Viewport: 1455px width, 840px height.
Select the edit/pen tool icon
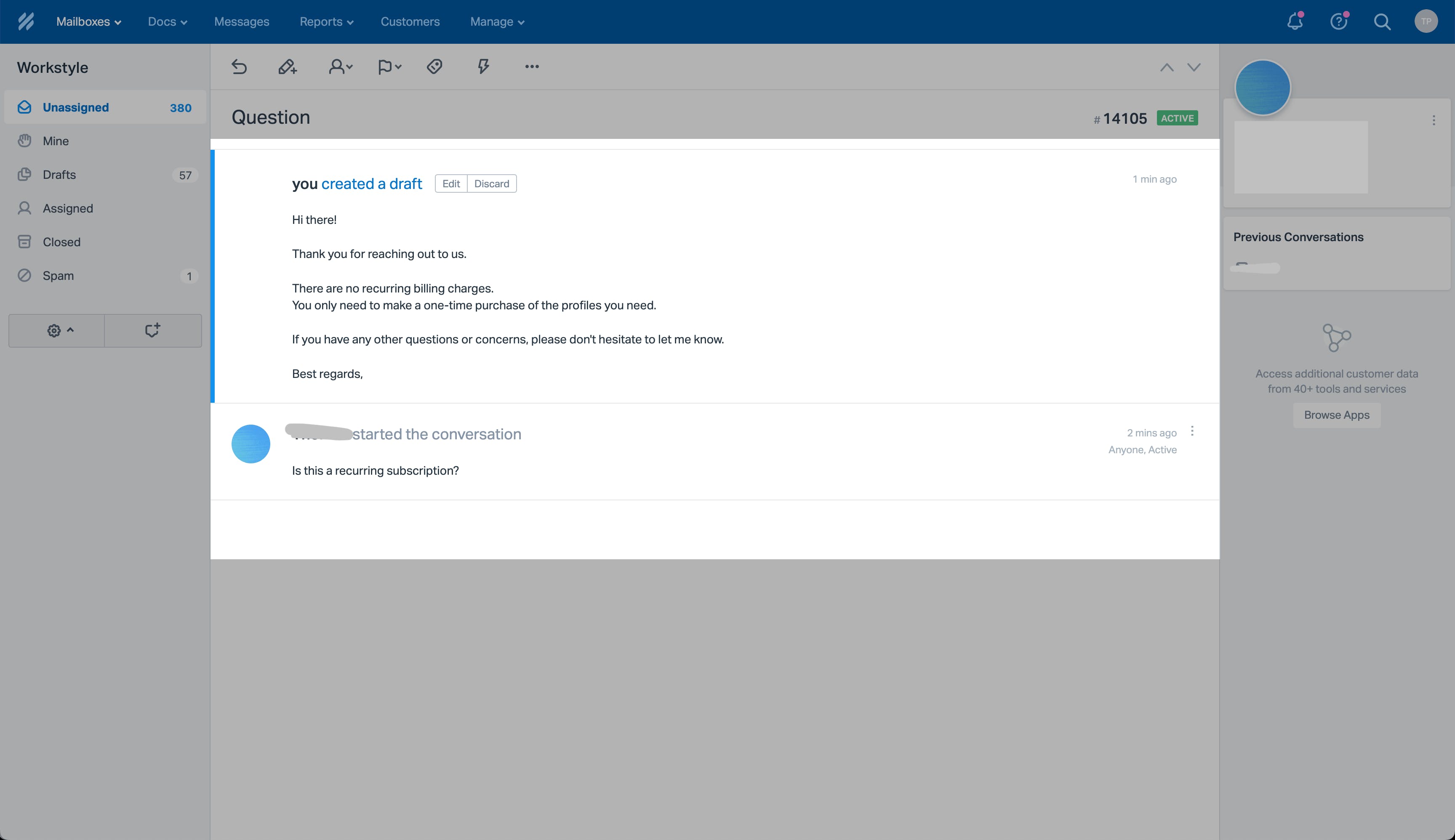click(287, 66)
